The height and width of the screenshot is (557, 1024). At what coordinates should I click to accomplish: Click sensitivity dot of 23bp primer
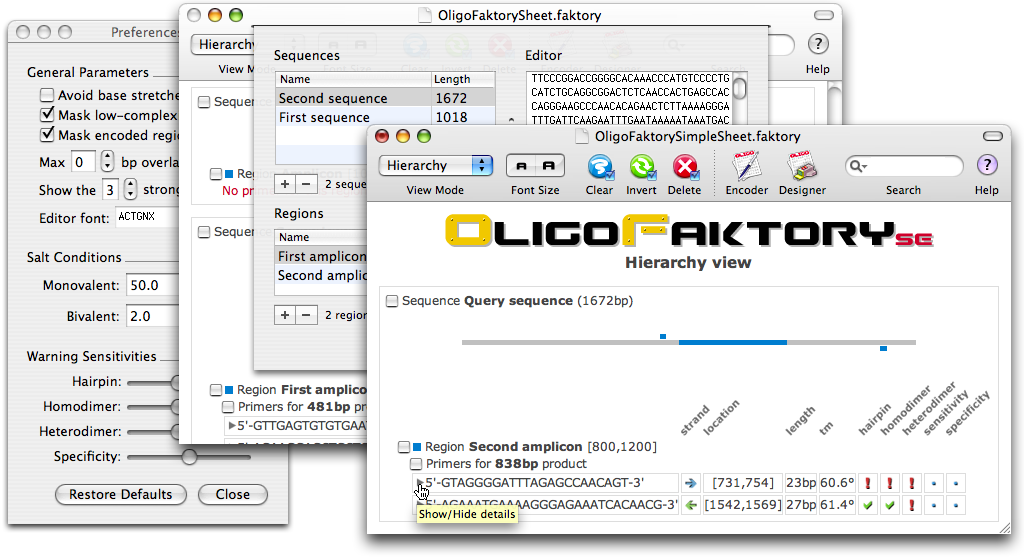pyautogui.click(x=934, y=483)
